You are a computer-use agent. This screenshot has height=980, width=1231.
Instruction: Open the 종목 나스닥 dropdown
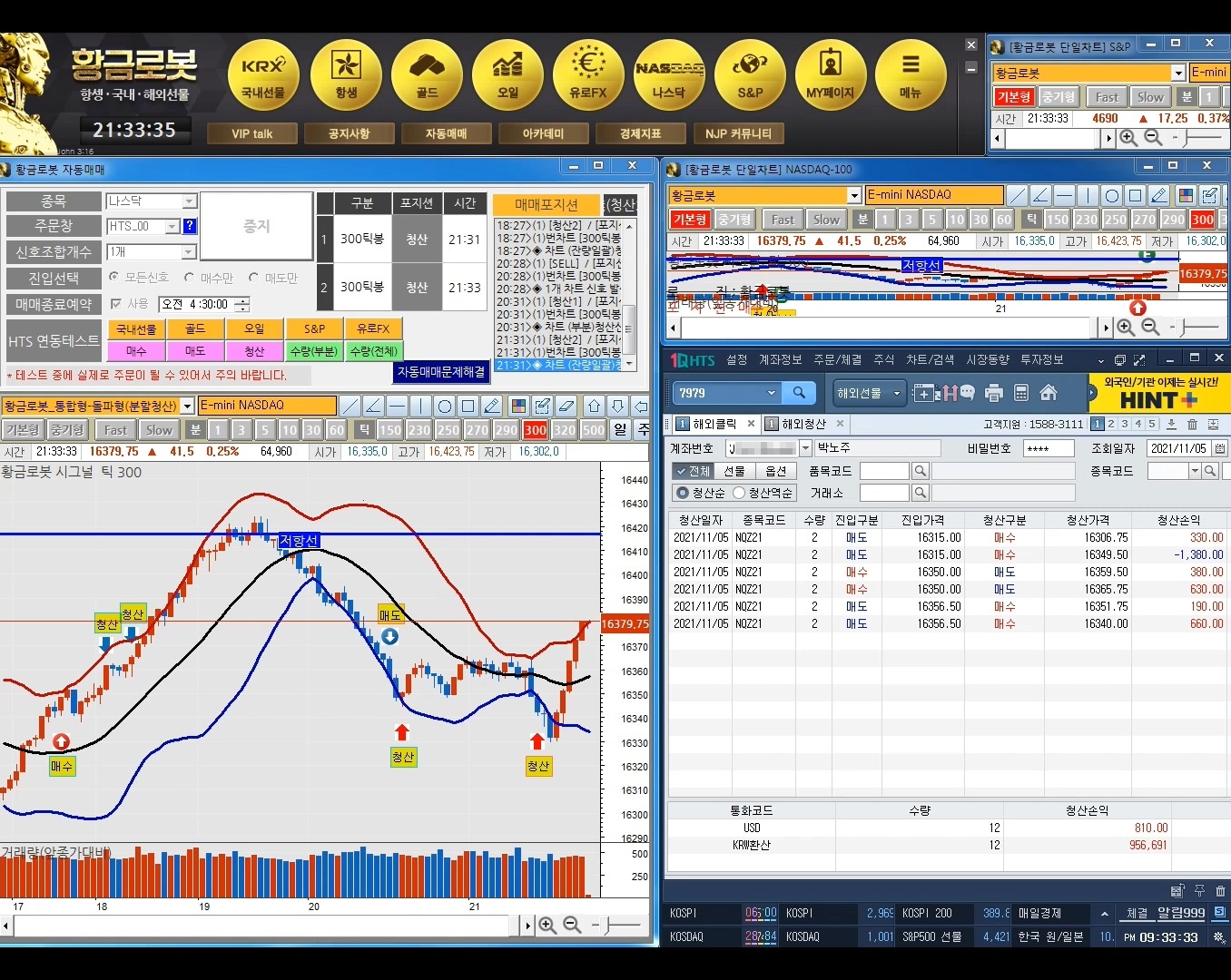click(x=189, y=201)
